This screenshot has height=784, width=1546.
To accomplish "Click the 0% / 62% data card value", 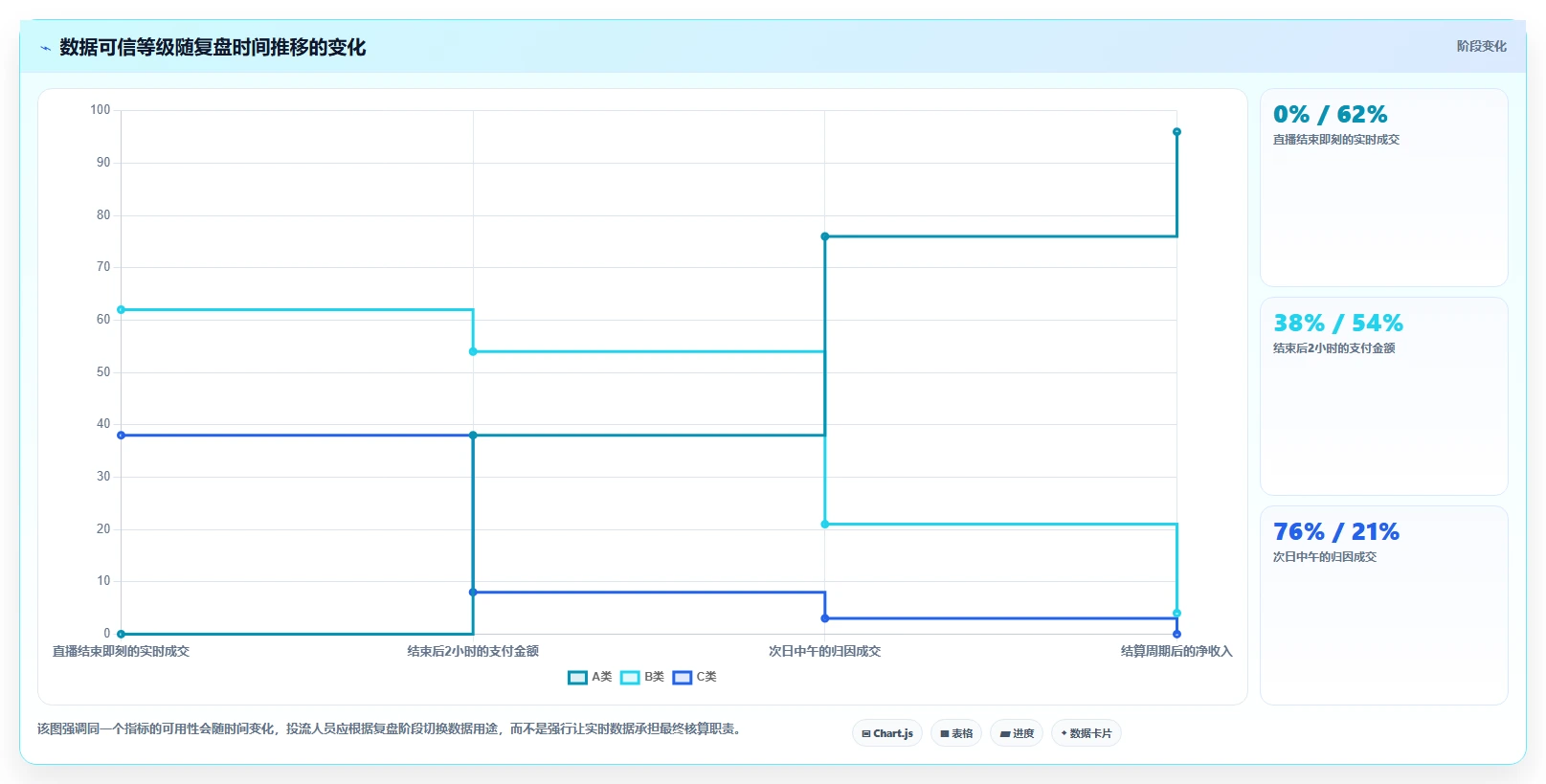I will (1330, 115).
